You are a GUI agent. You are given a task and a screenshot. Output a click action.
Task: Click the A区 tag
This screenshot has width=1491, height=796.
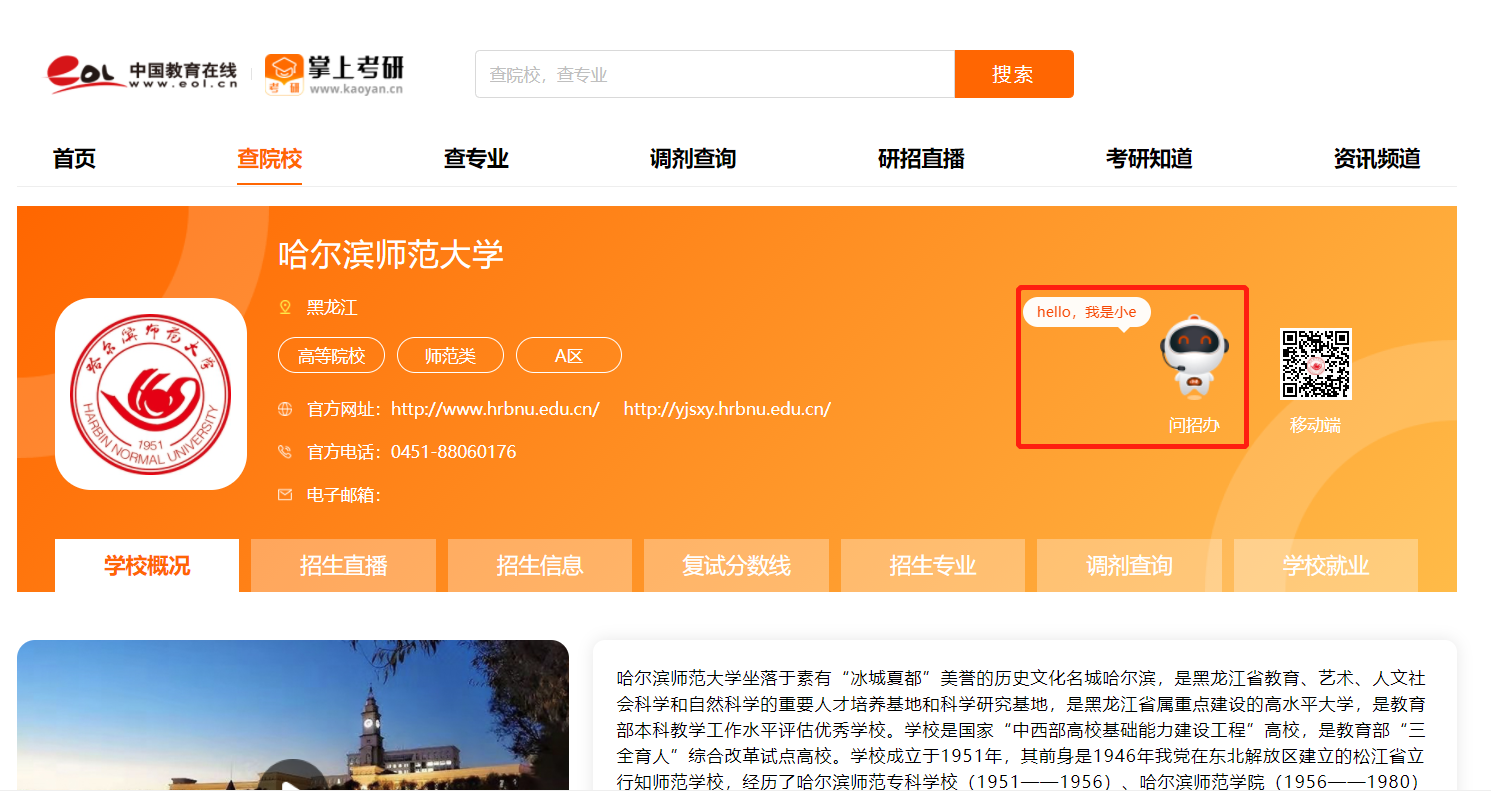569,355
